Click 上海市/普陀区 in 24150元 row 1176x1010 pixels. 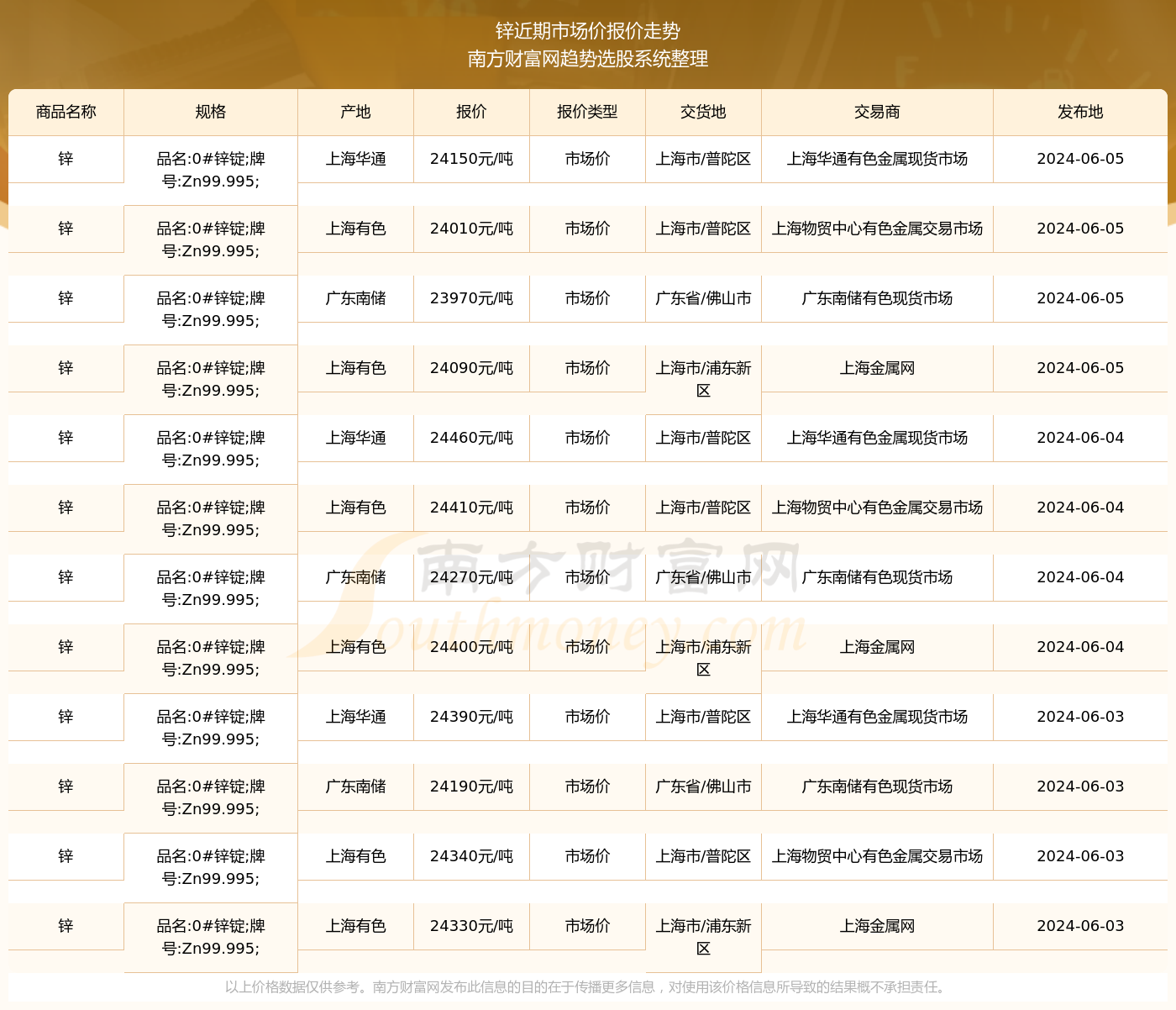(x=703, y=159)
